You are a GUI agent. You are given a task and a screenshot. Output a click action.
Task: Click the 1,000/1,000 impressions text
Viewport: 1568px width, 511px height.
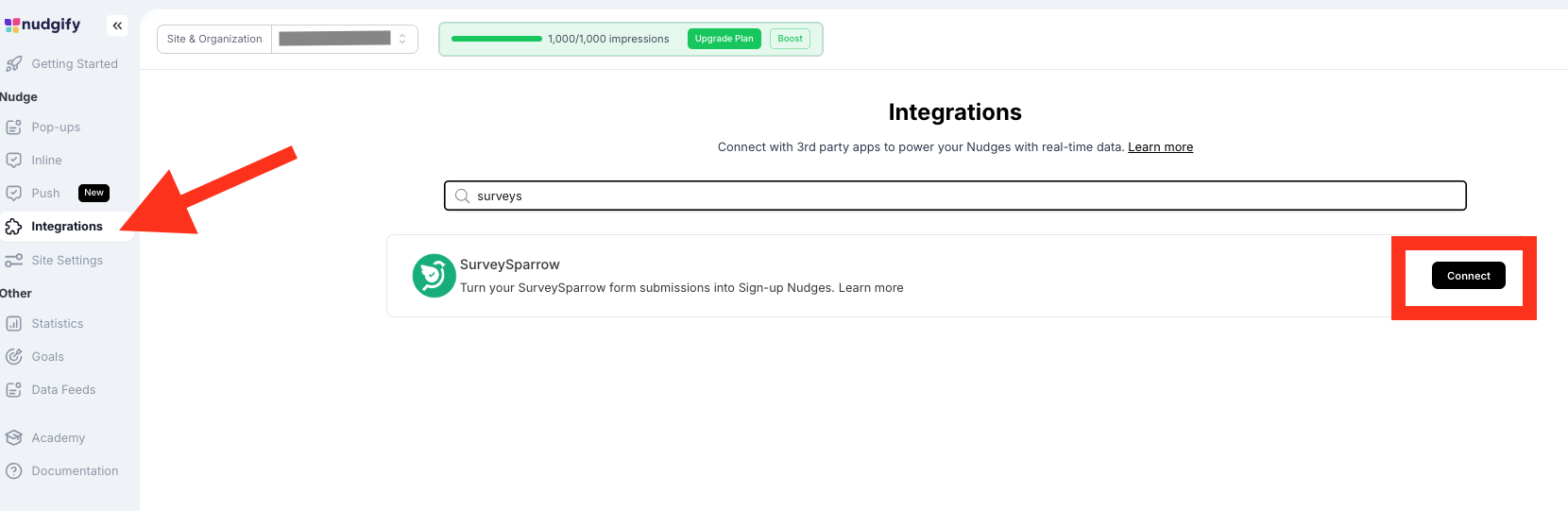[x=608, y=39]
